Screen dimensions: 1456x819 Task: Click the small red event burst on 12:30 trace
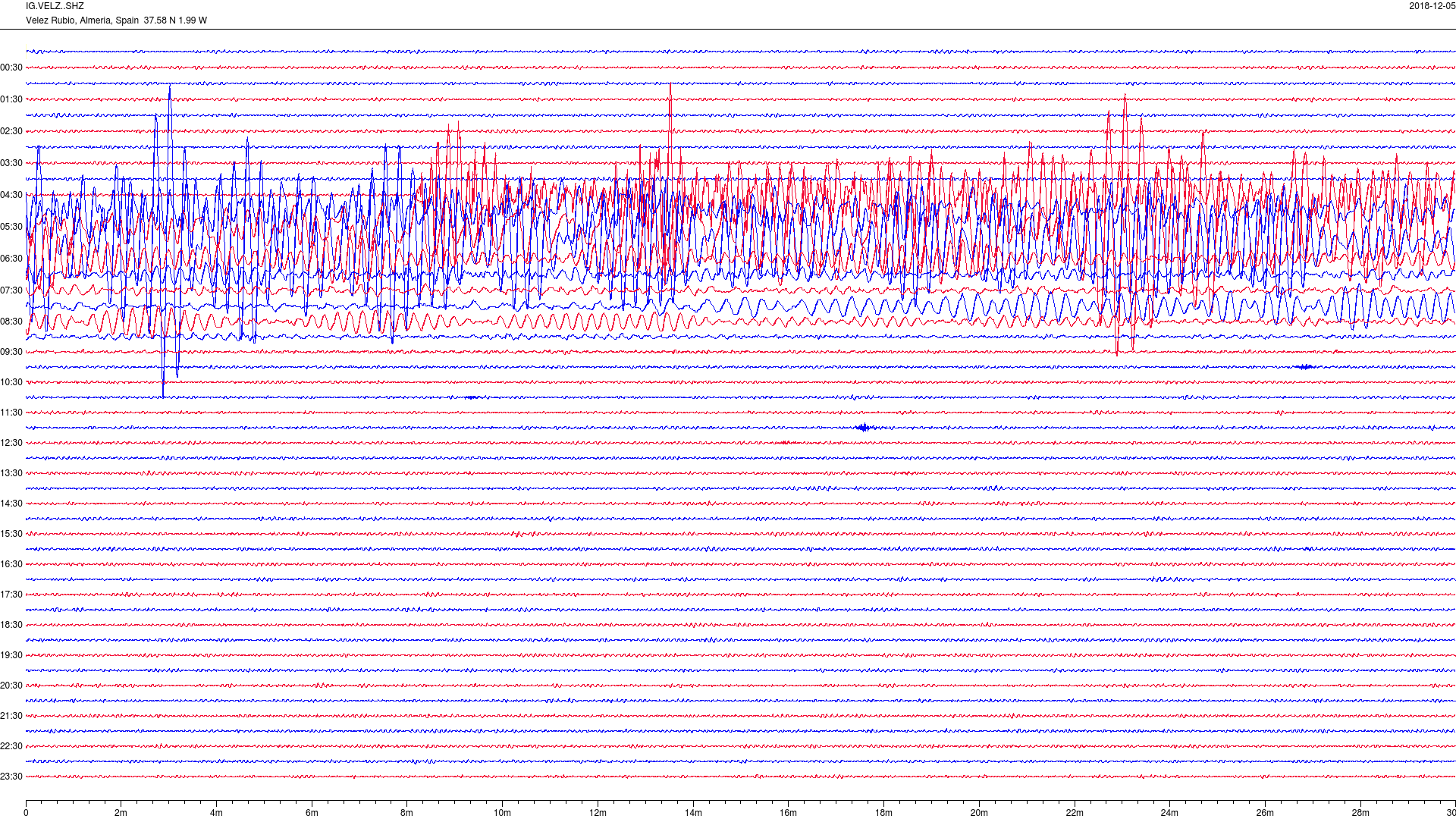click(786, 443)
